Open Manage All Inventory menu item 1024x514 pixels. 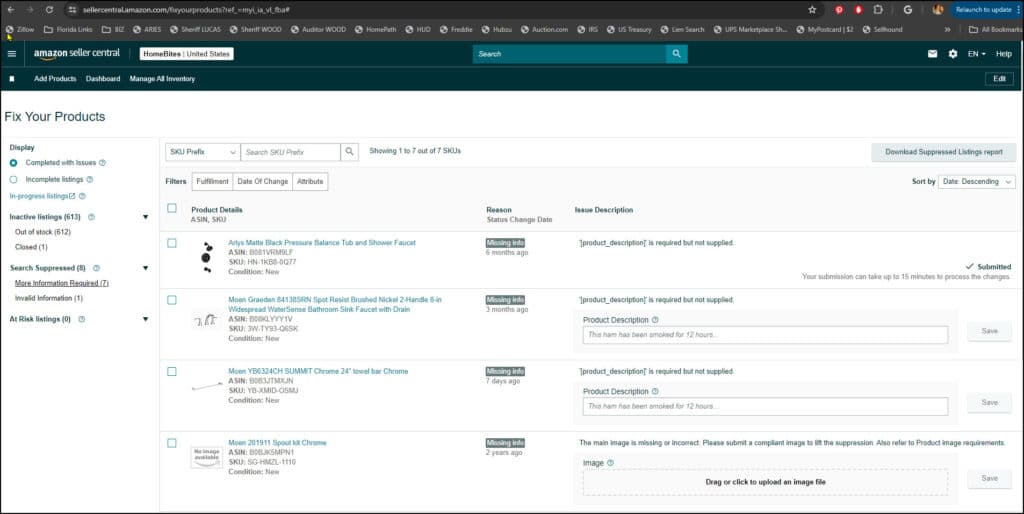[x=162, y=79]
